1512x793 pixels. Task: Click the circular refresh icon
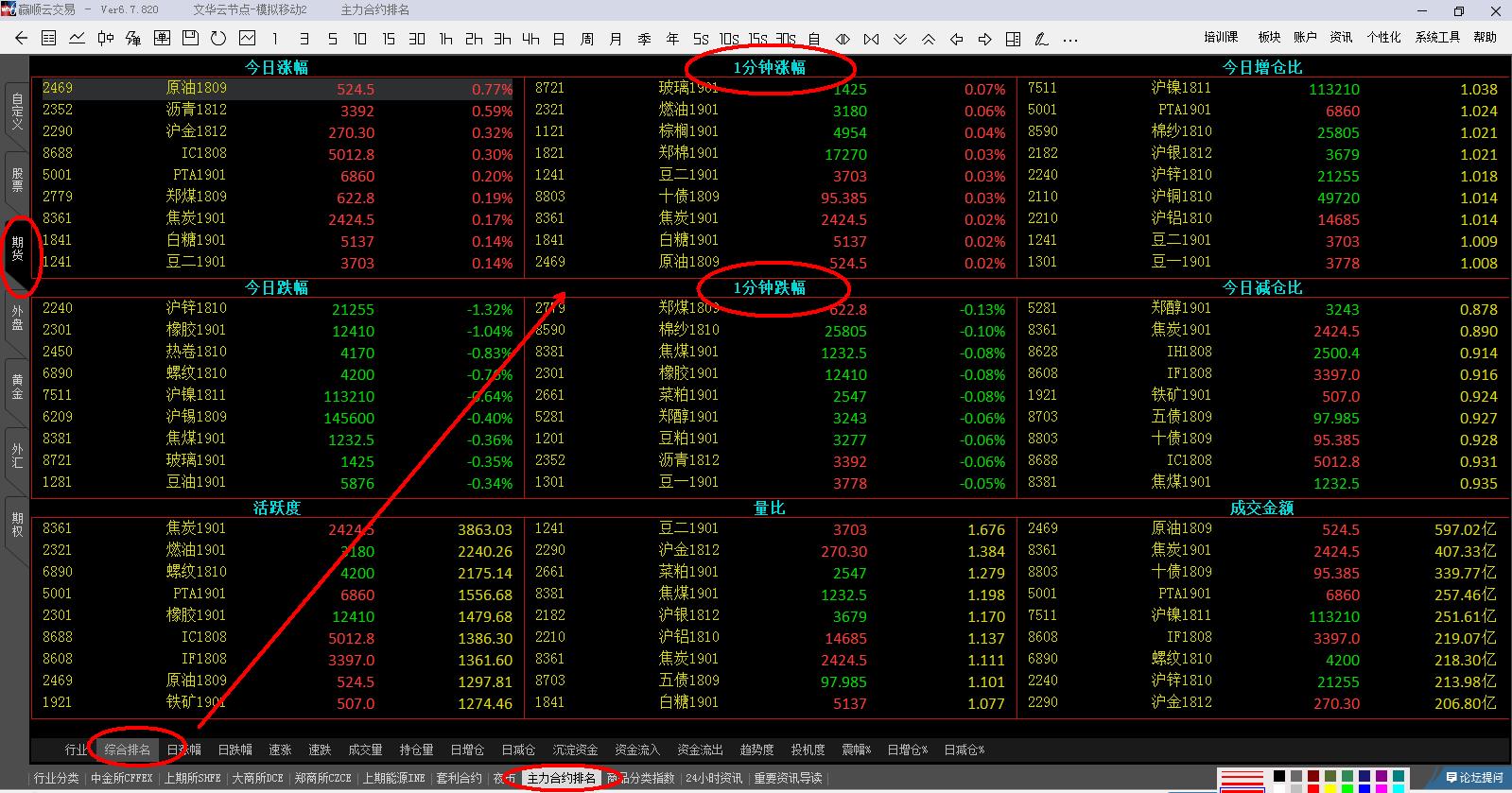coord(218,39)
